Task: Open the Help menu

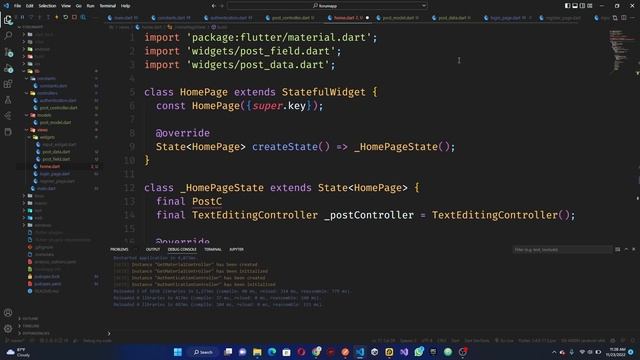Action: pyautogui.click(x=125, y=6)
